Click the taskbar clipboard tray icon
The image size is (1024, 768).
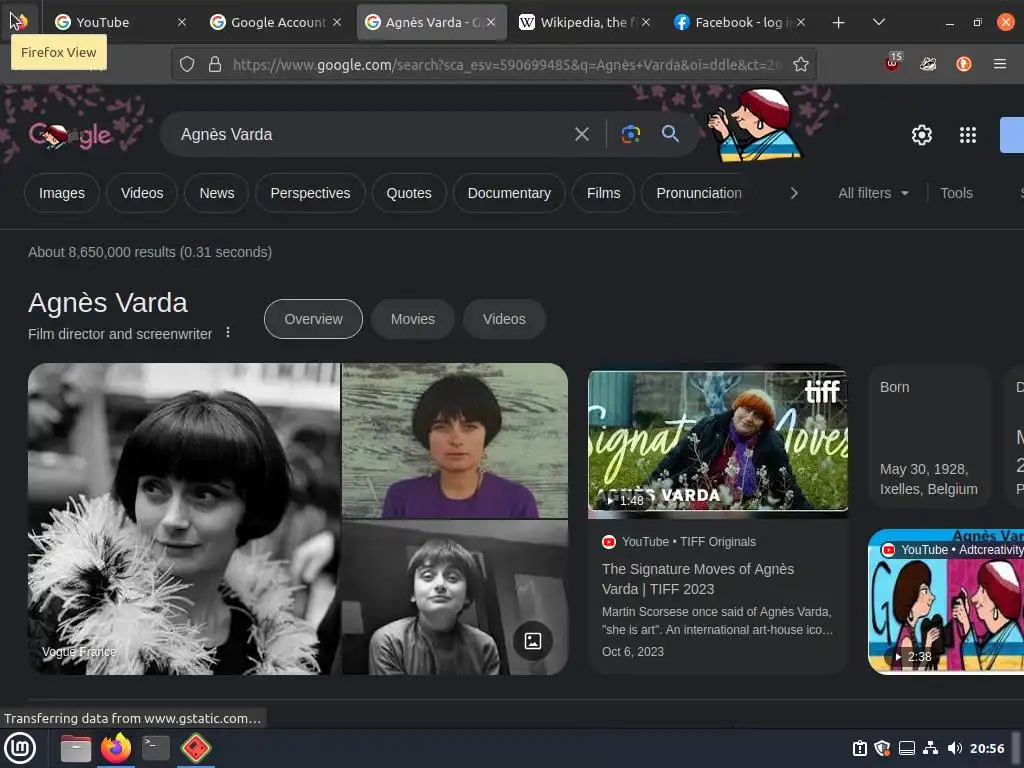tap(860, 748)
